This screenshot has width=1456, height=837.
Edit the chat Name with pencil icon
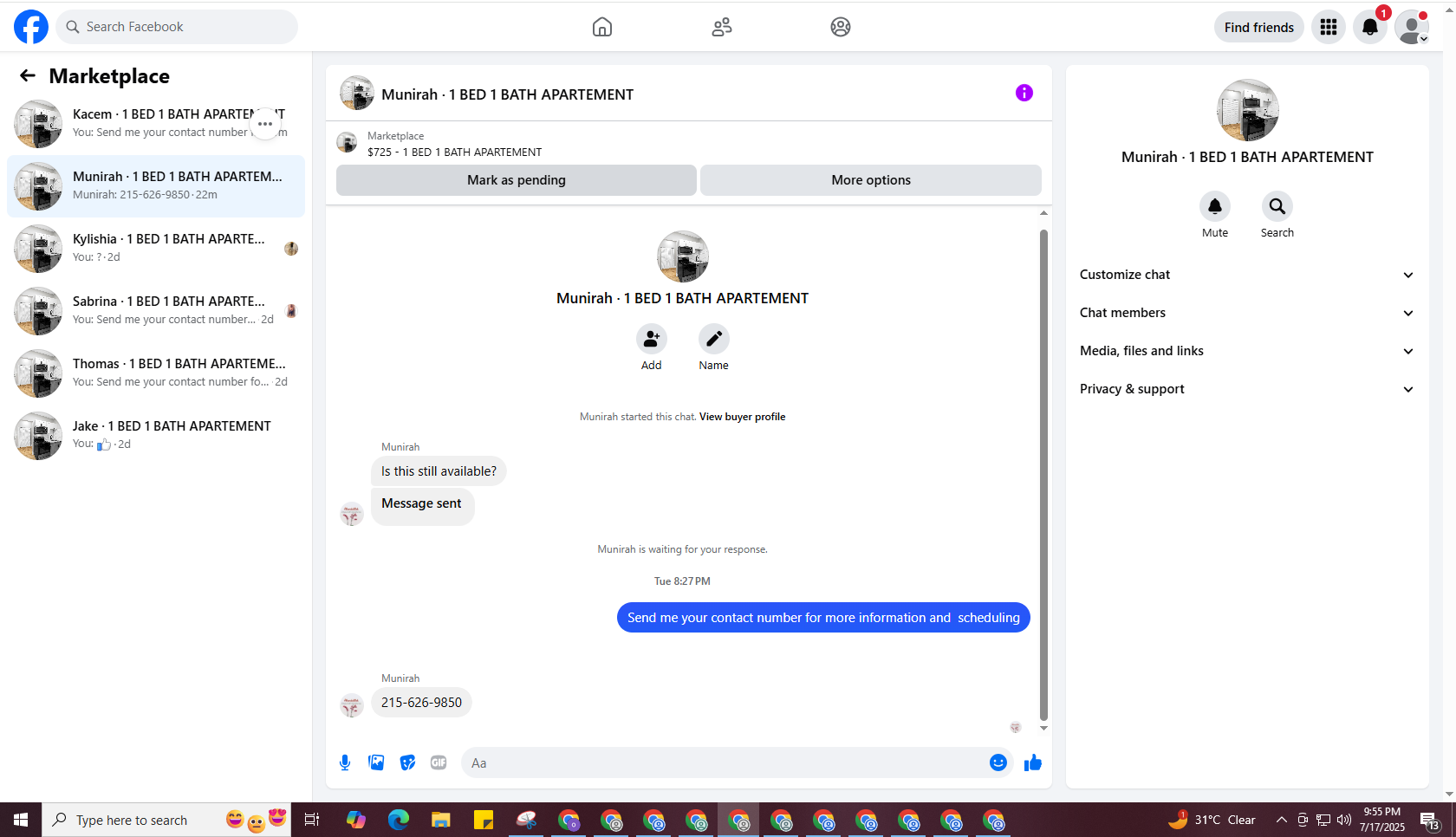(x=714, y=339)
